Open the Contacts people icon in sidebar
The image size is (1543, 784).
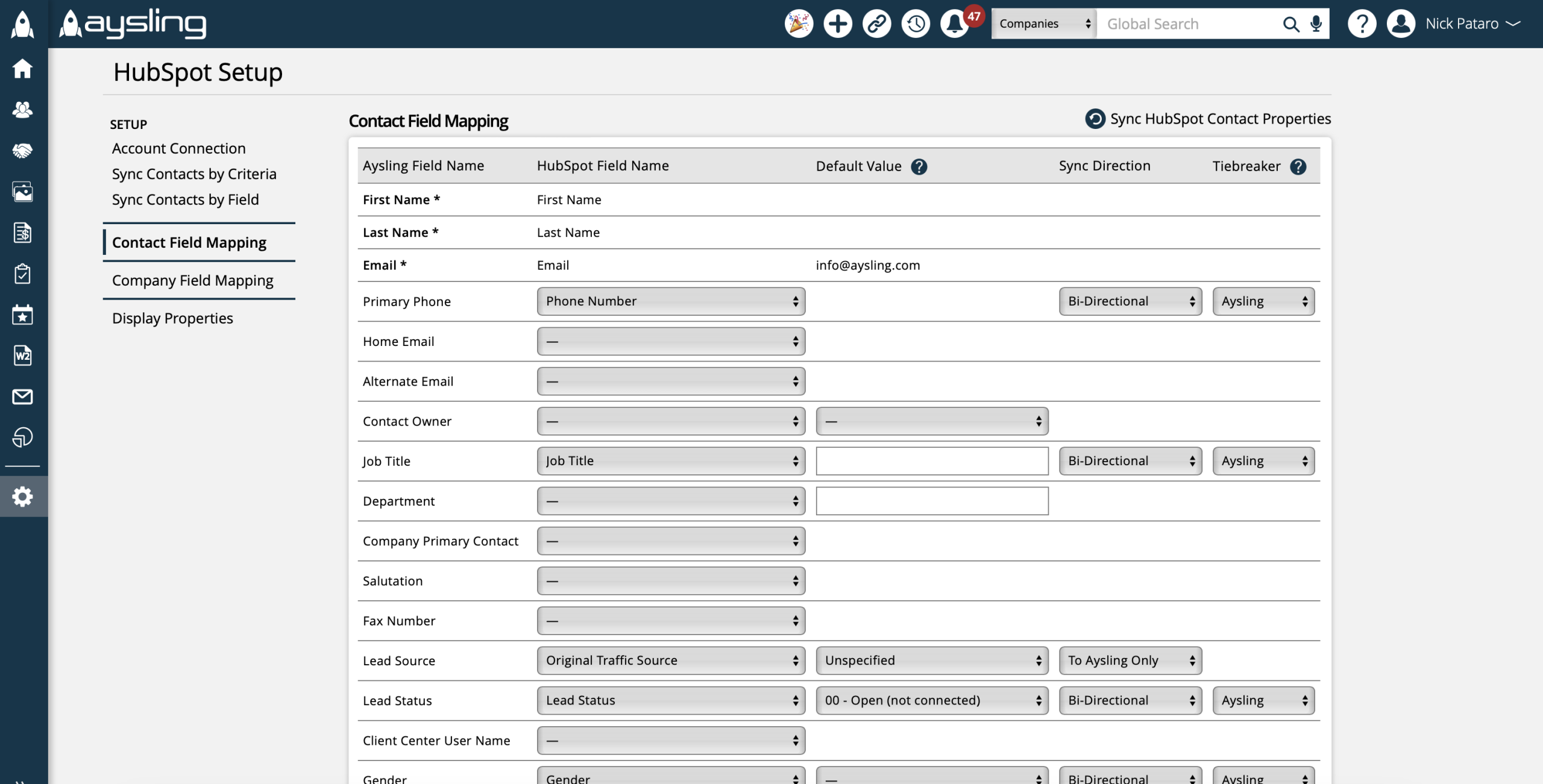22,110
